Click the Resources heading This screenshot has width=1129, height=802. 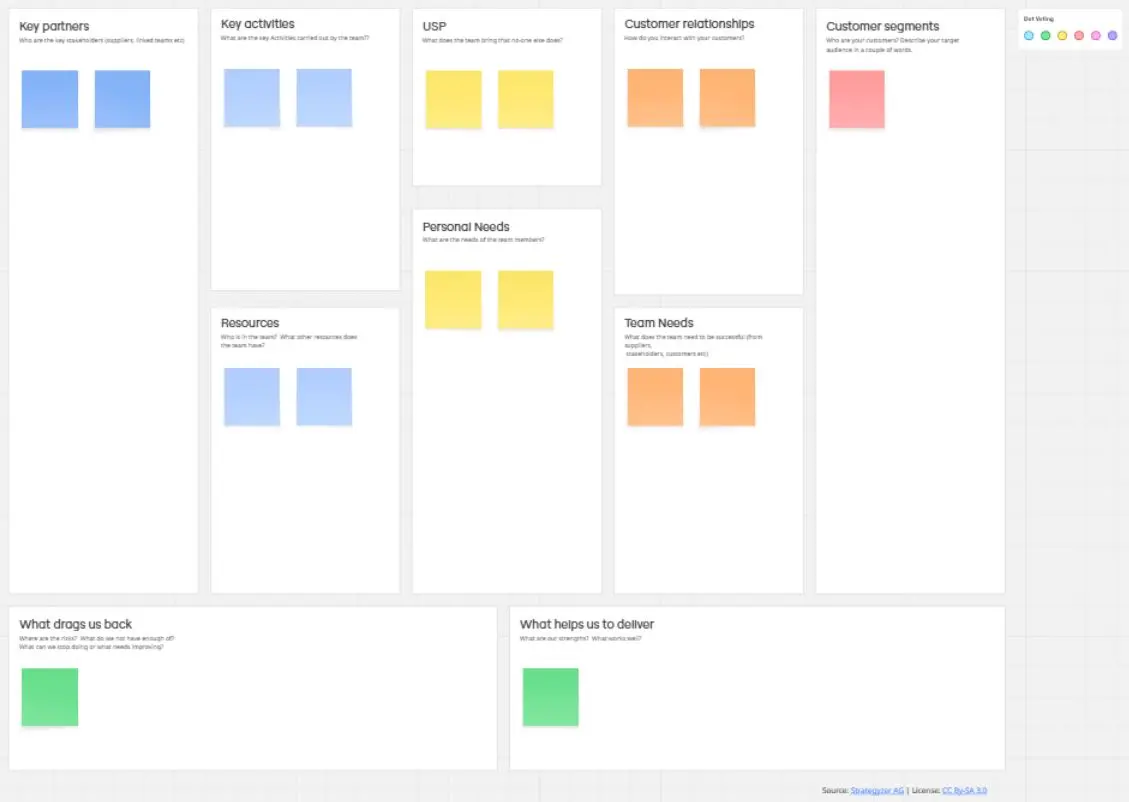pos(250,323)
